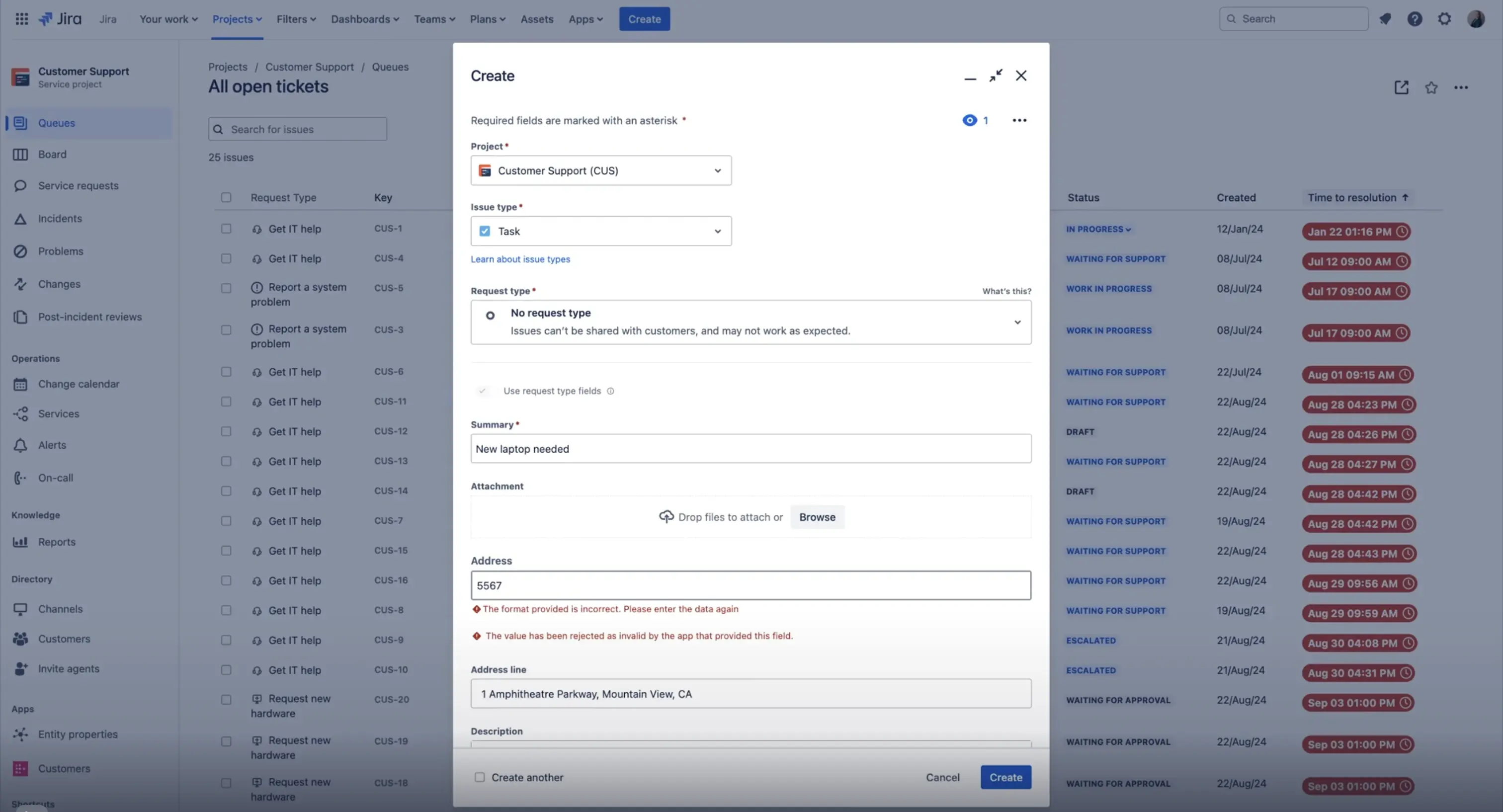Click the Learn about issue types link
The height and width of the screenshot is (812, 1503).
[x=520, y=259]
